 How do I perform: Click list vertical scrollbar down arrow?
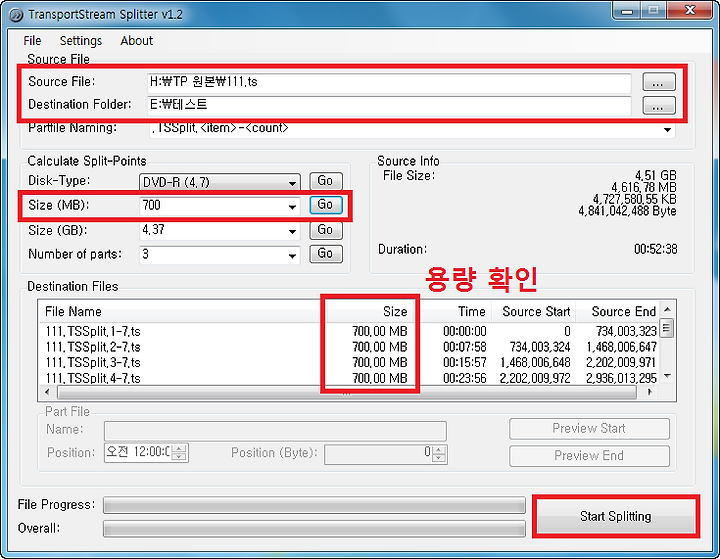click(667, 376)
